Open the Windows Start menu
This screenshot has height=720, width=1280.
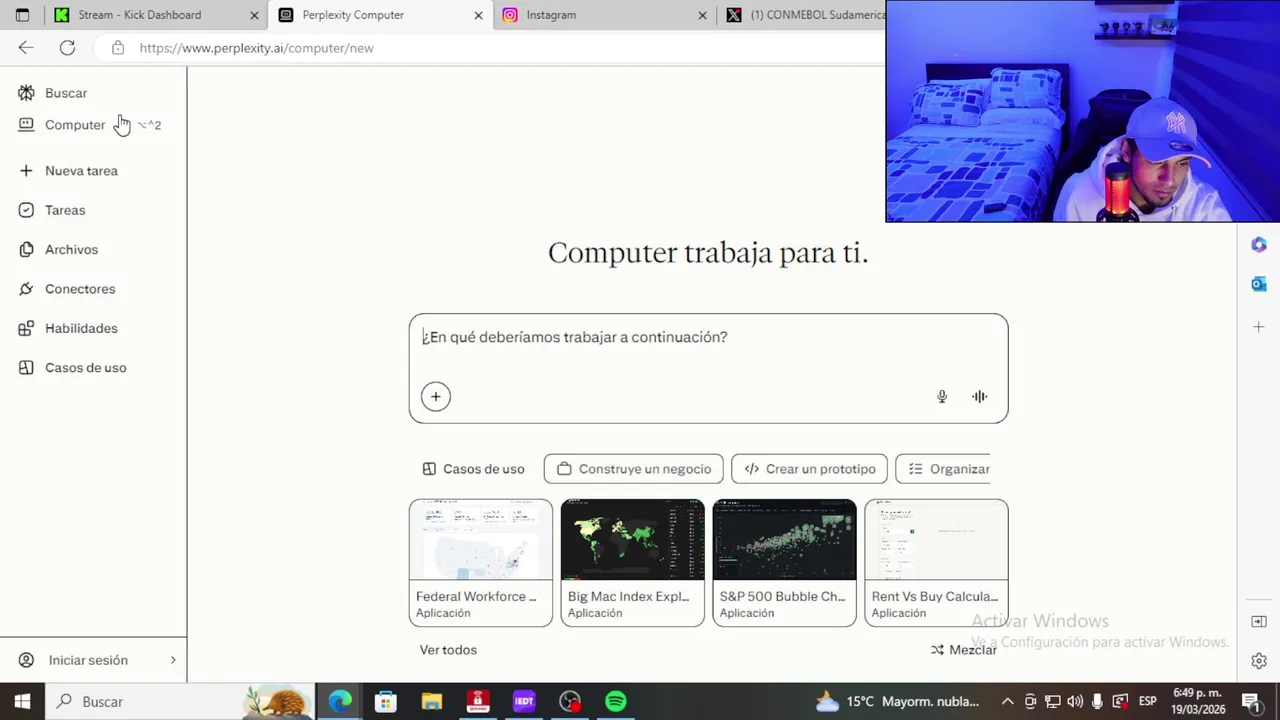coord(22,702)
